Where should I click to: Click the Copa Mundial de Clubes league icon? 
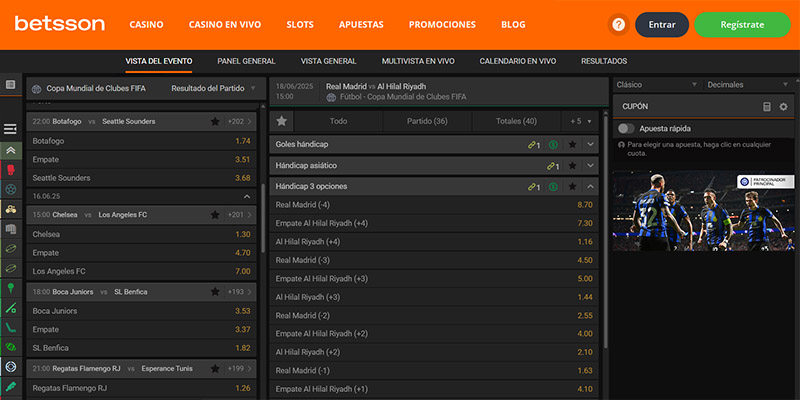[x=36, y=89]
